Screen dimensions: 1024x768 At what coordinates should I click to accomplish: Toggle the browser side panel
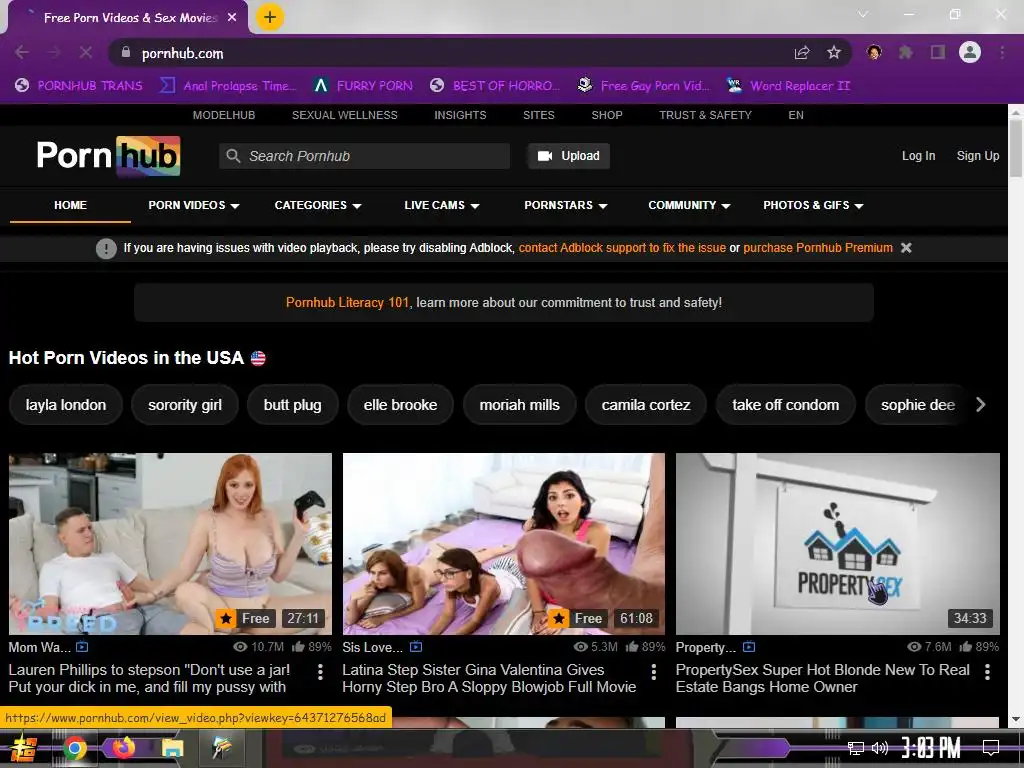(938, 53)
